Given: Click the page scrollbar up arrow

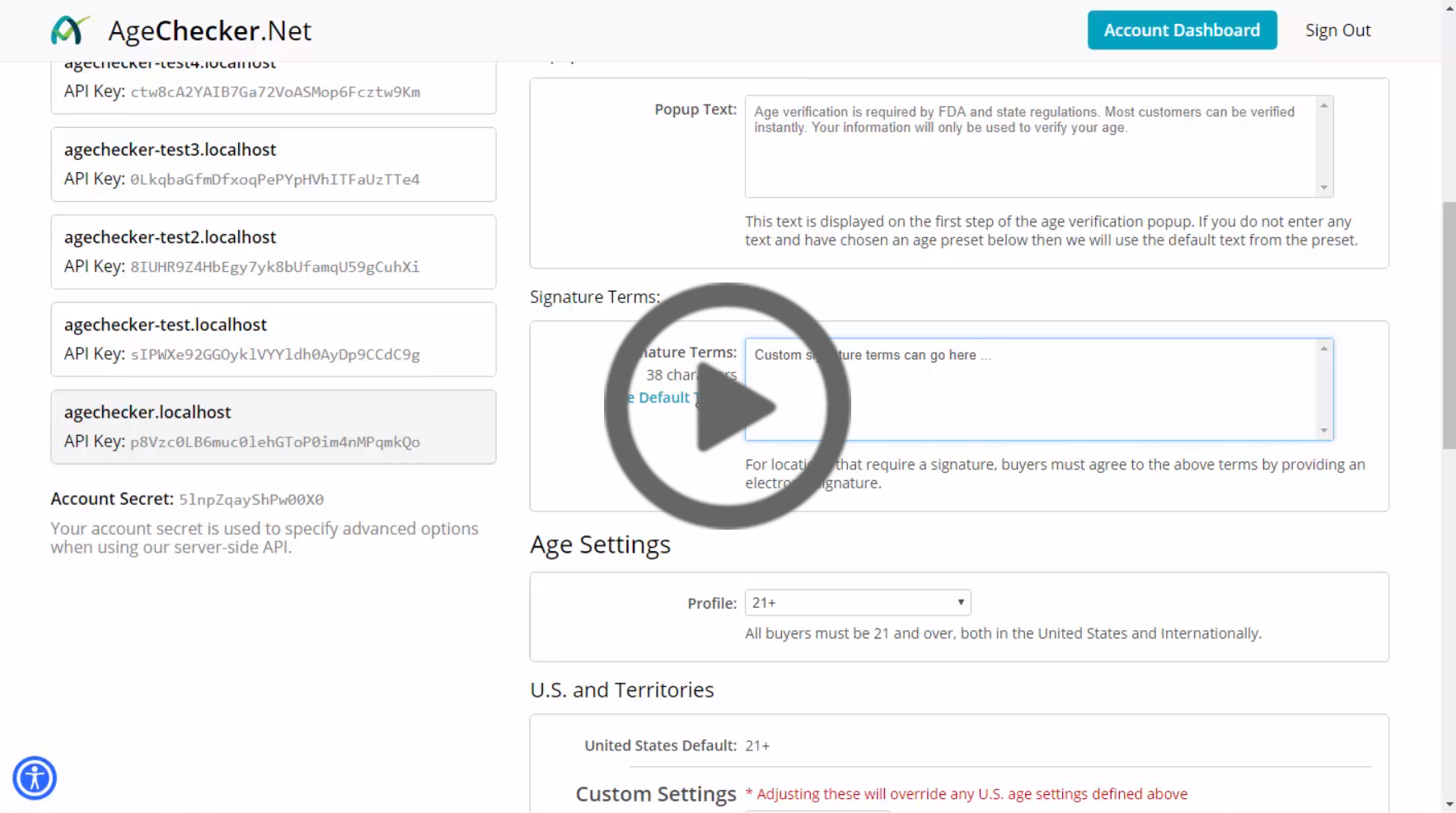Looking at the screenshot, I should click(1449, 7).
